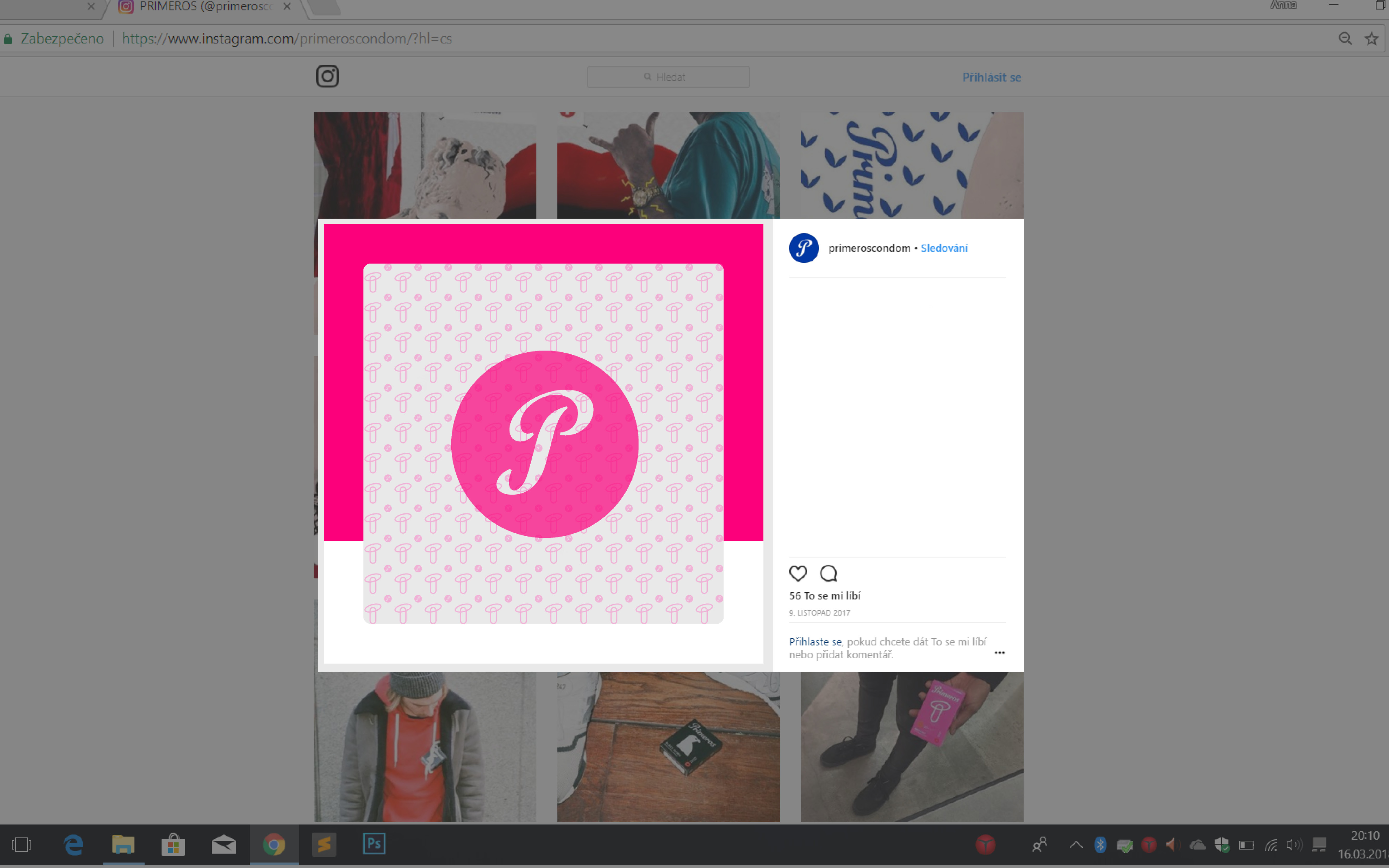Click Přihlásit se login link
Screen dimensions: 1389x868
[x=991, y=77]
